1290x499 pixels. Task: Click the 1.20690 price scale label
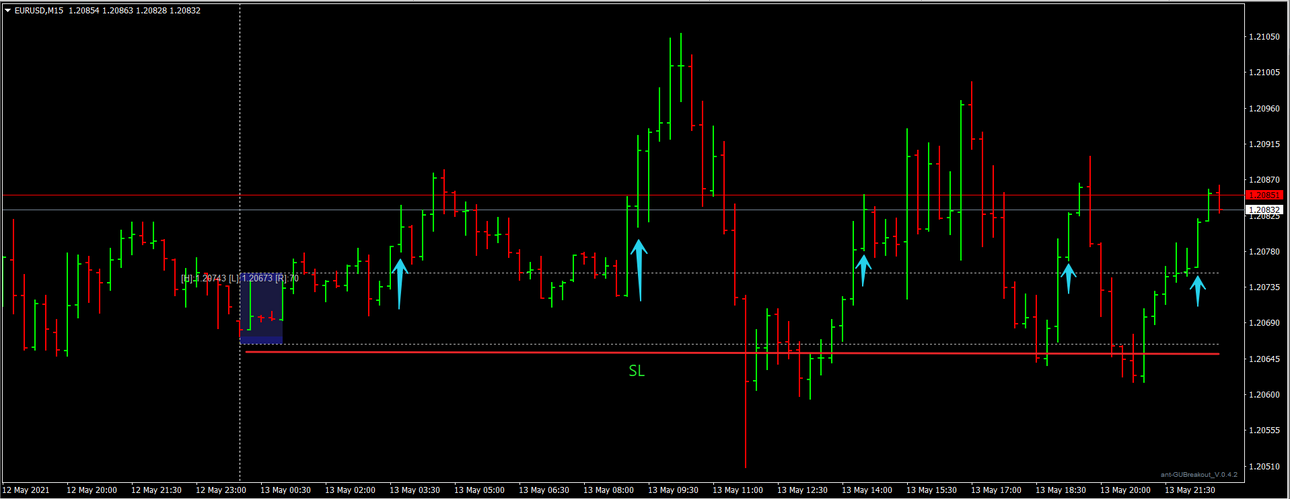[x=1265, y=323]
